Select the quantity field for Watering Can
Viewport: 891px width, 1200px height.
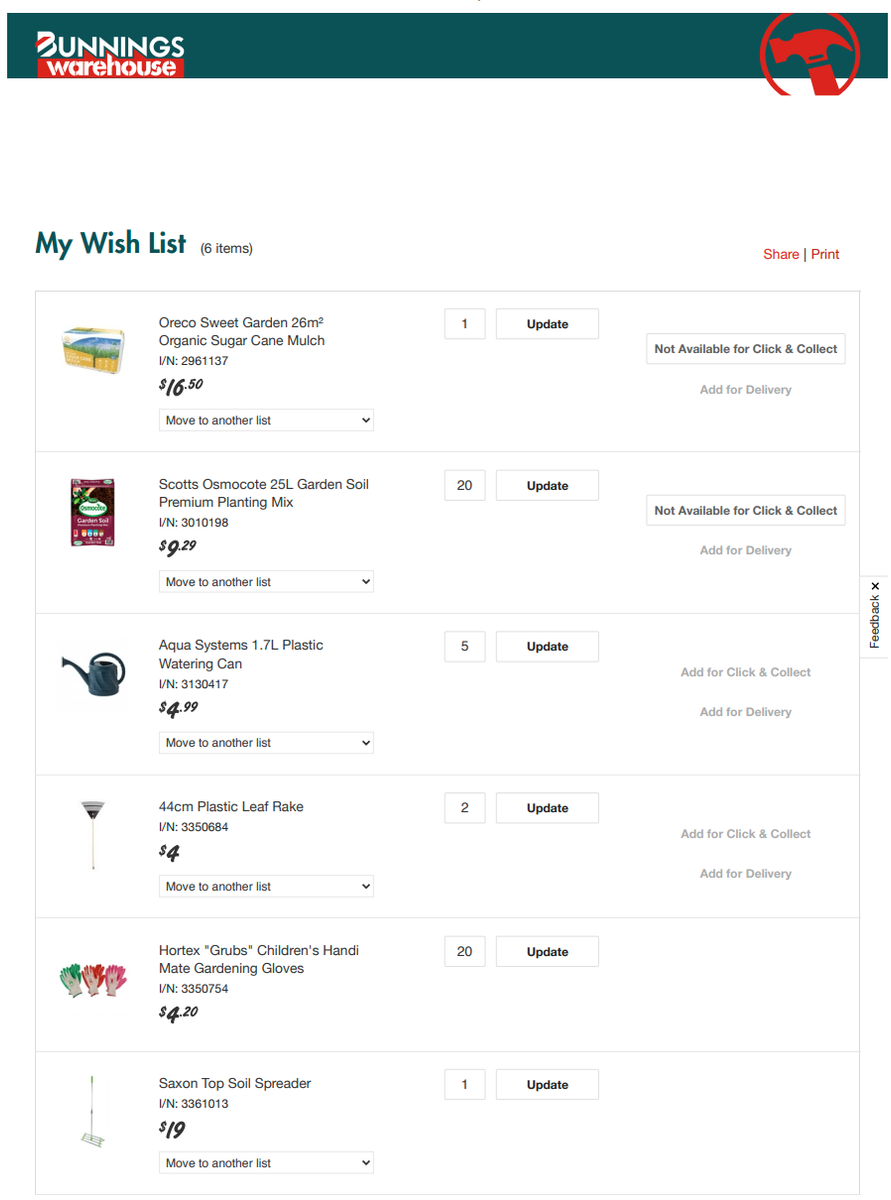coord(465,647)
